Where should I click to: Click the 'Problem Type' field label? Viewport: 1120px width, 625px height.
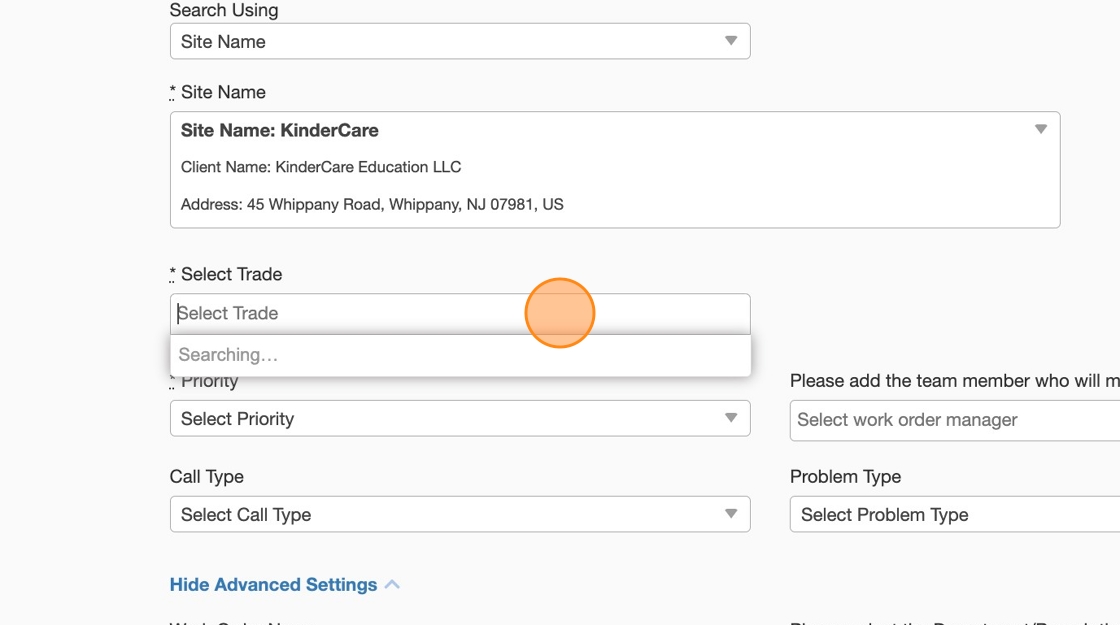pos(845,477)
